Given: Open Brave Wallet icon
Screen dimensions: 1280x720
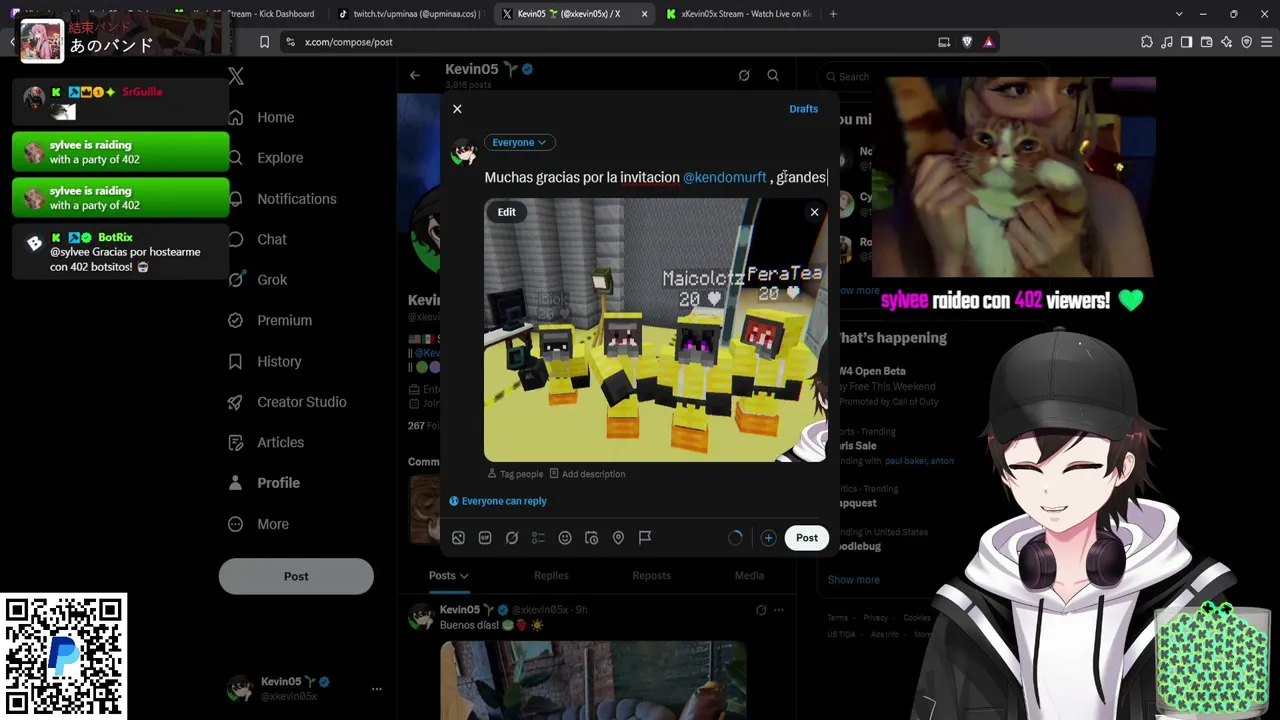Looking at the screenshot, I should tap(1207, 42).
